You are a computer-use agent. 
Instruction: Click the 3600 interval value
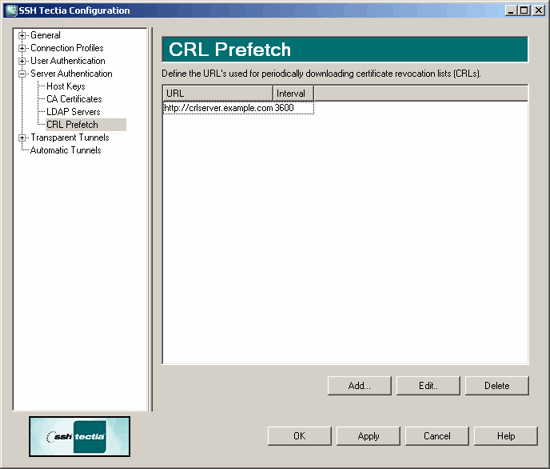284,108
